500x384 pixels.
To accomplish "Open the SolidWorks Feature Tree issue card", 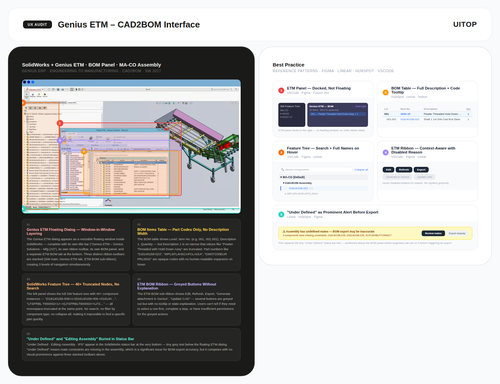I will 76,299.
